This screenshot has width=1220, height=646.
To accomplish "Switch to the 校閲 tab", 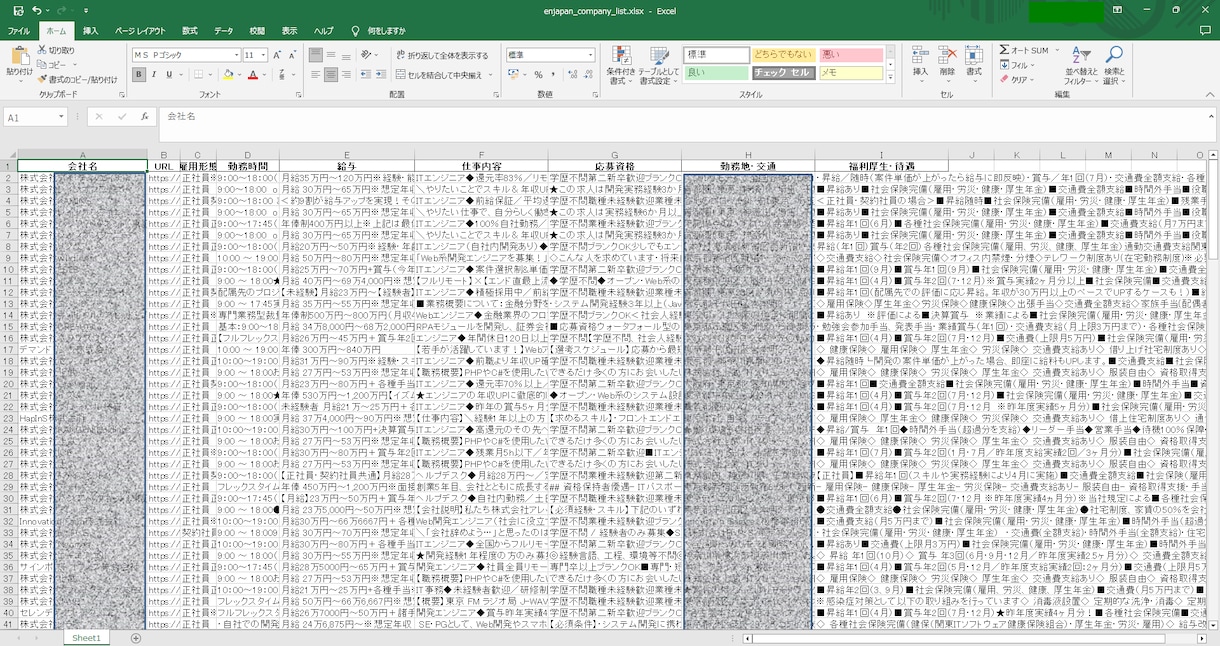I will point(257,31).
